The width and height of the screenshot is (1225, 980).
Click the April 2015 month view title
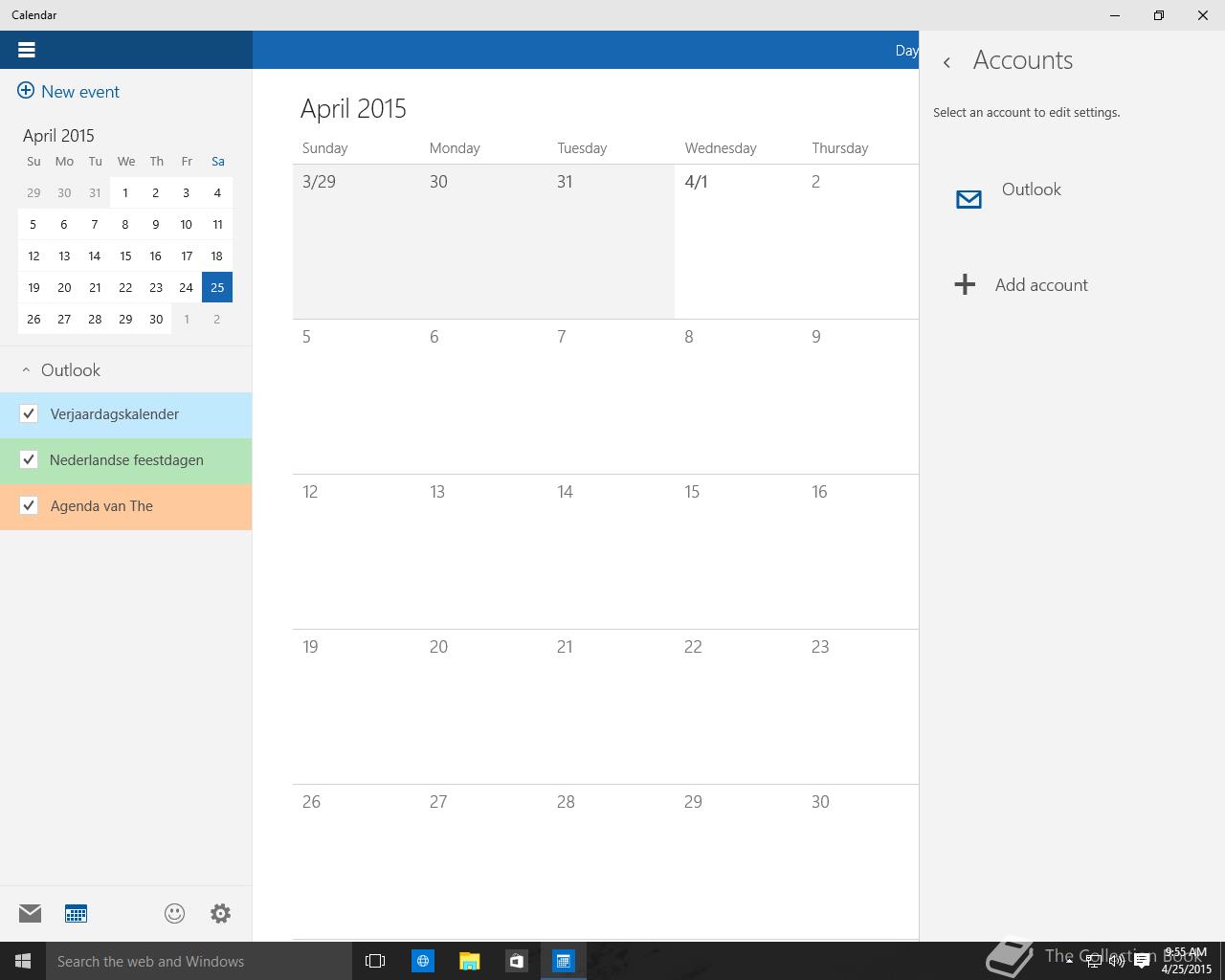[353, 108]
